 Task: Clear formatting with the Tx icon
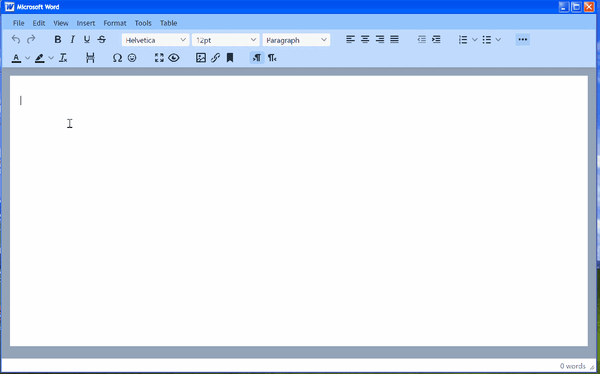[63, 58]
